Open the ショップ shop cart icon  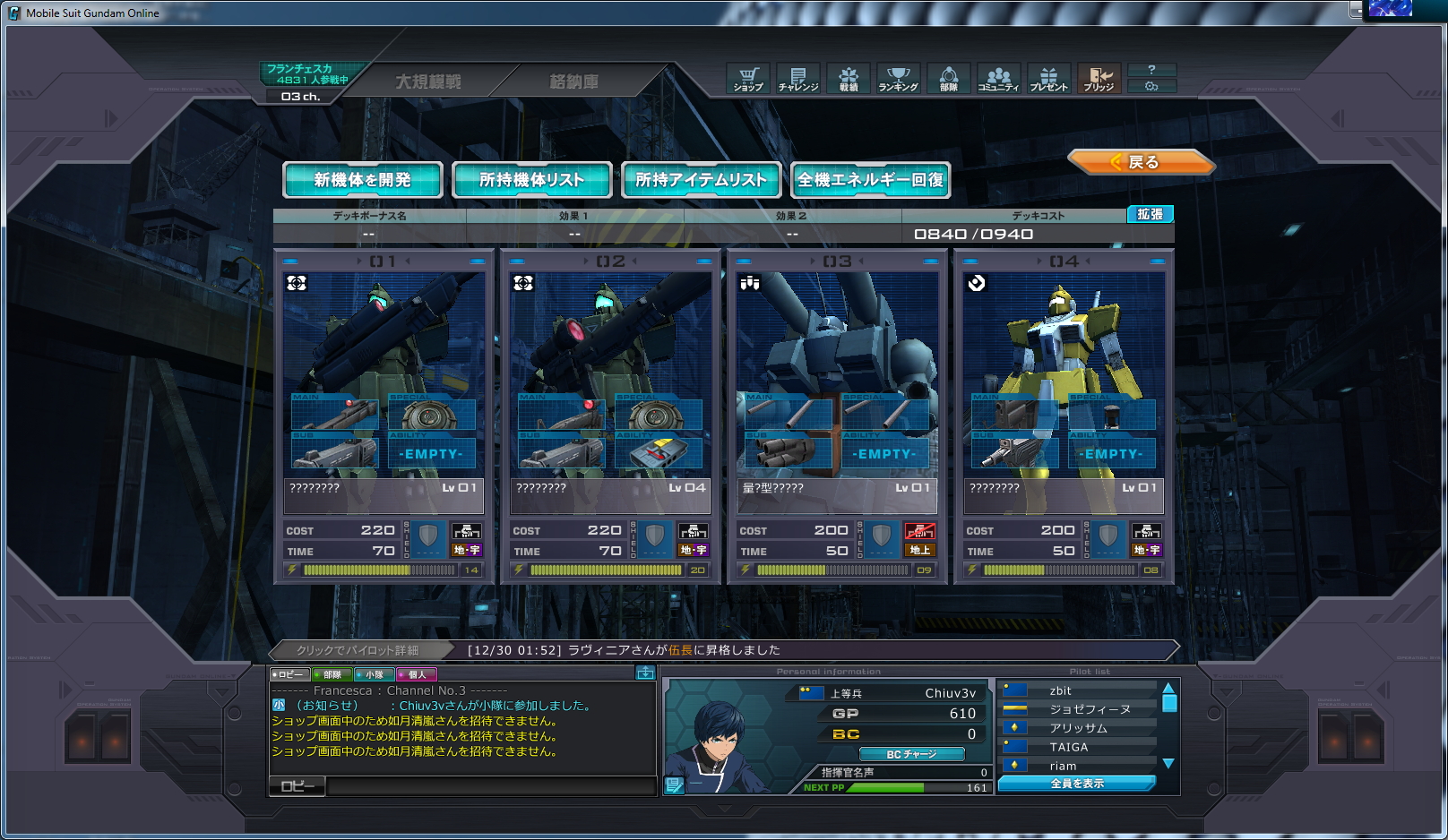click(x=748, y=79)
